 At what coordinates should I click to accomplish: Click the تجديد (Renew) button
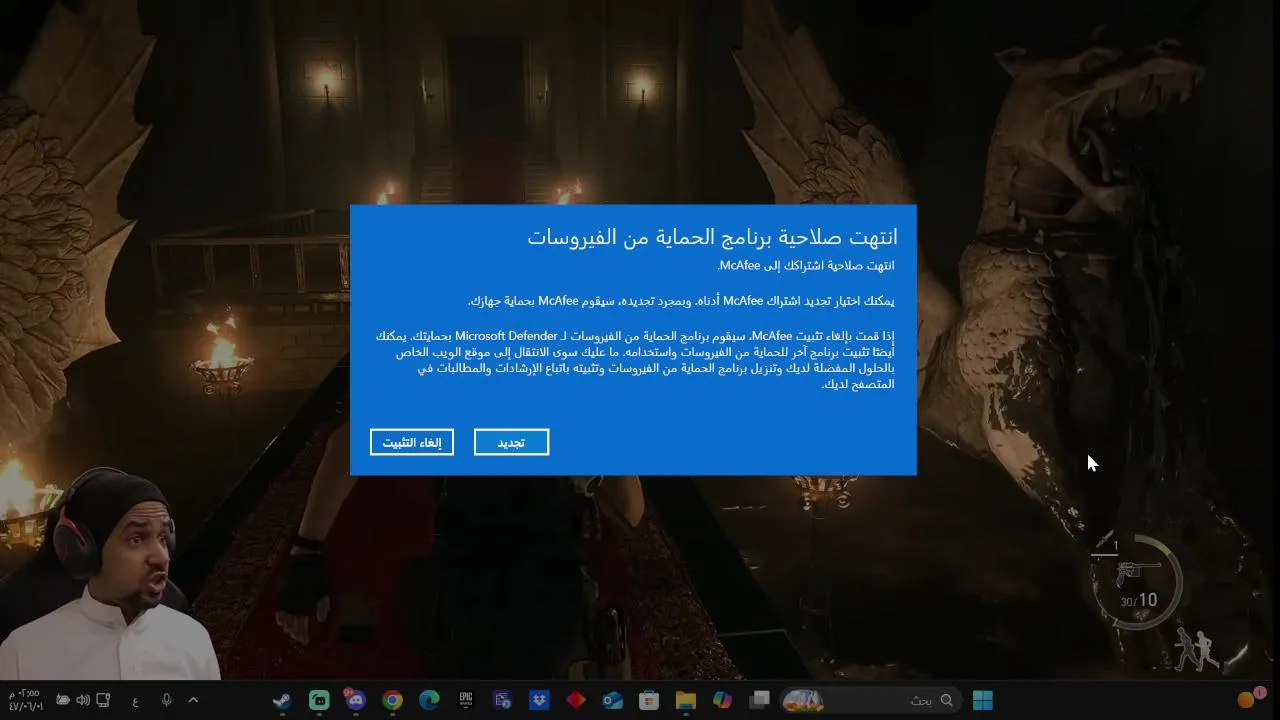coord(511,442)
